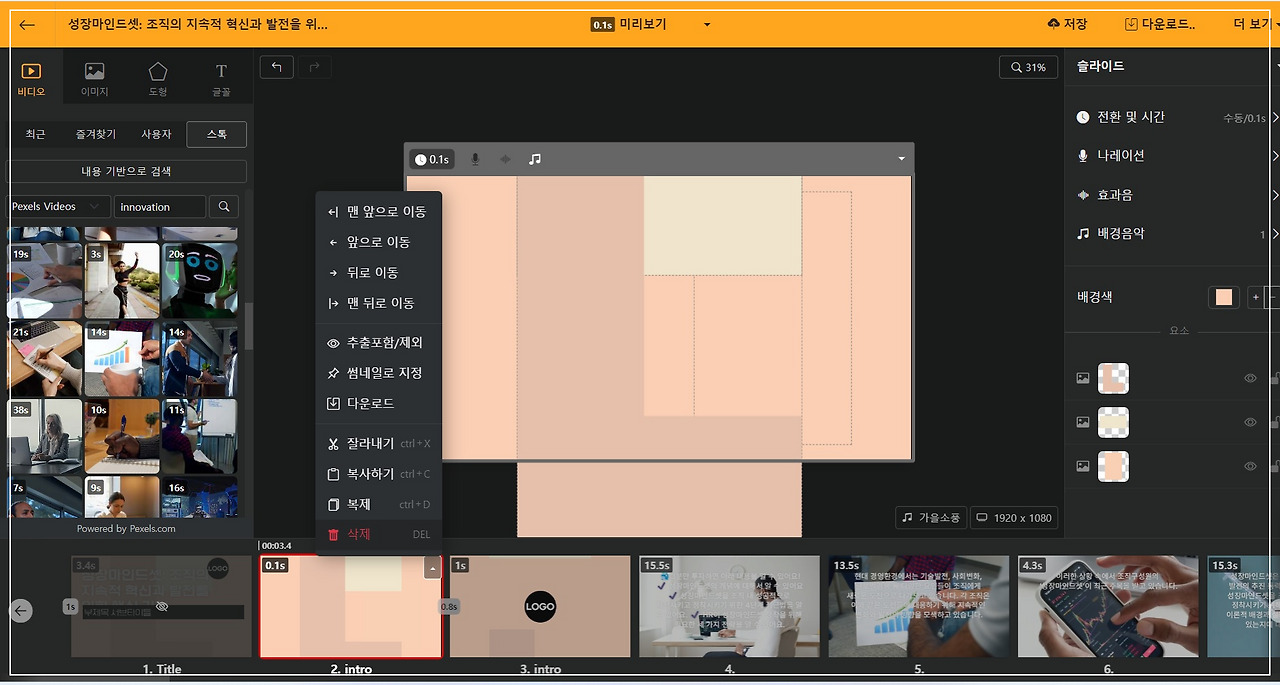The width and height of the screenshot is (1280, 685).
Task: Select the 10s writing hand video
Action: (122, 437)
